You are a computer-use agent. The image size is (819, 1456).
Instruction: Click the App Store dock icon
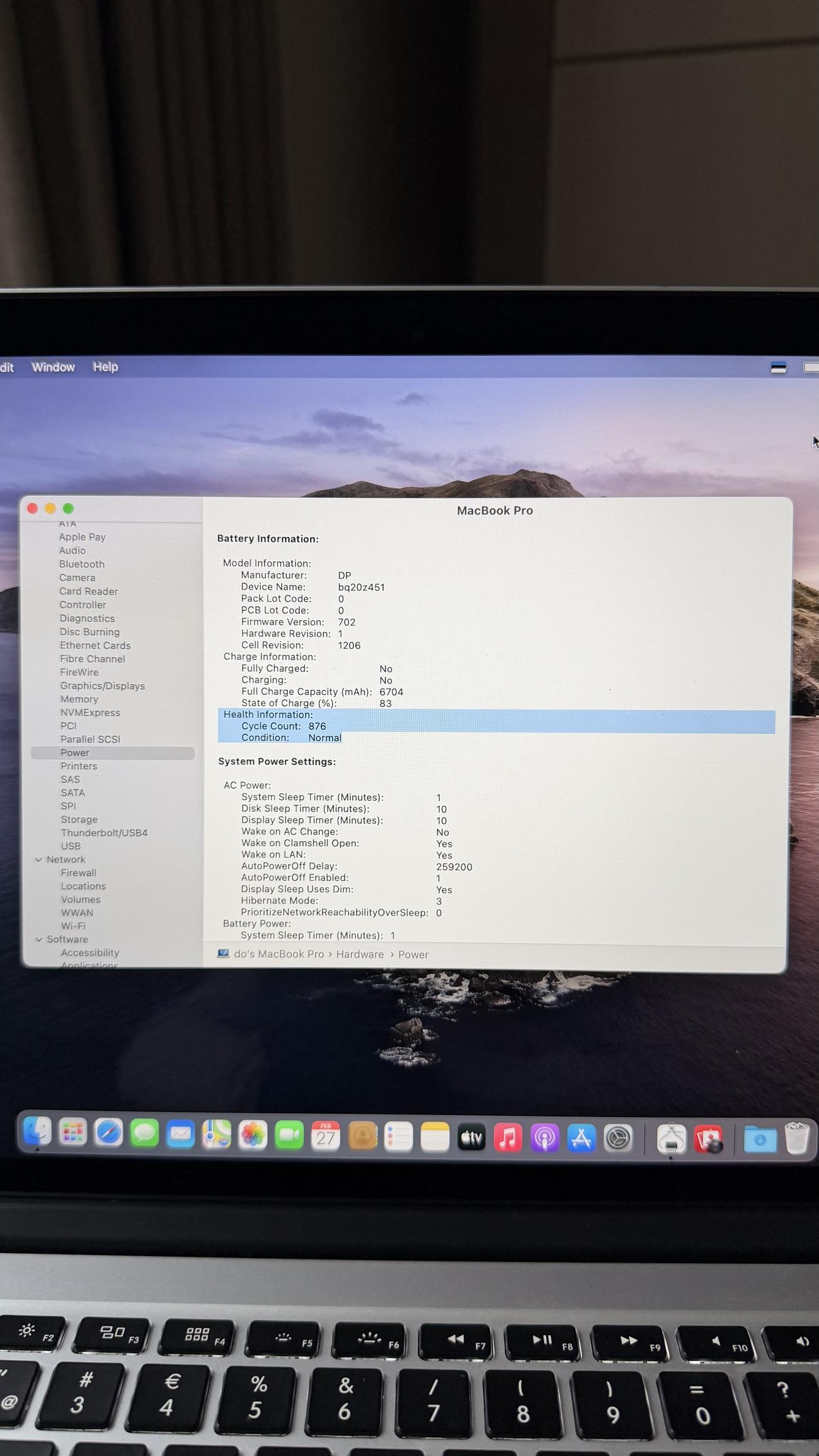coord(581,1138)
